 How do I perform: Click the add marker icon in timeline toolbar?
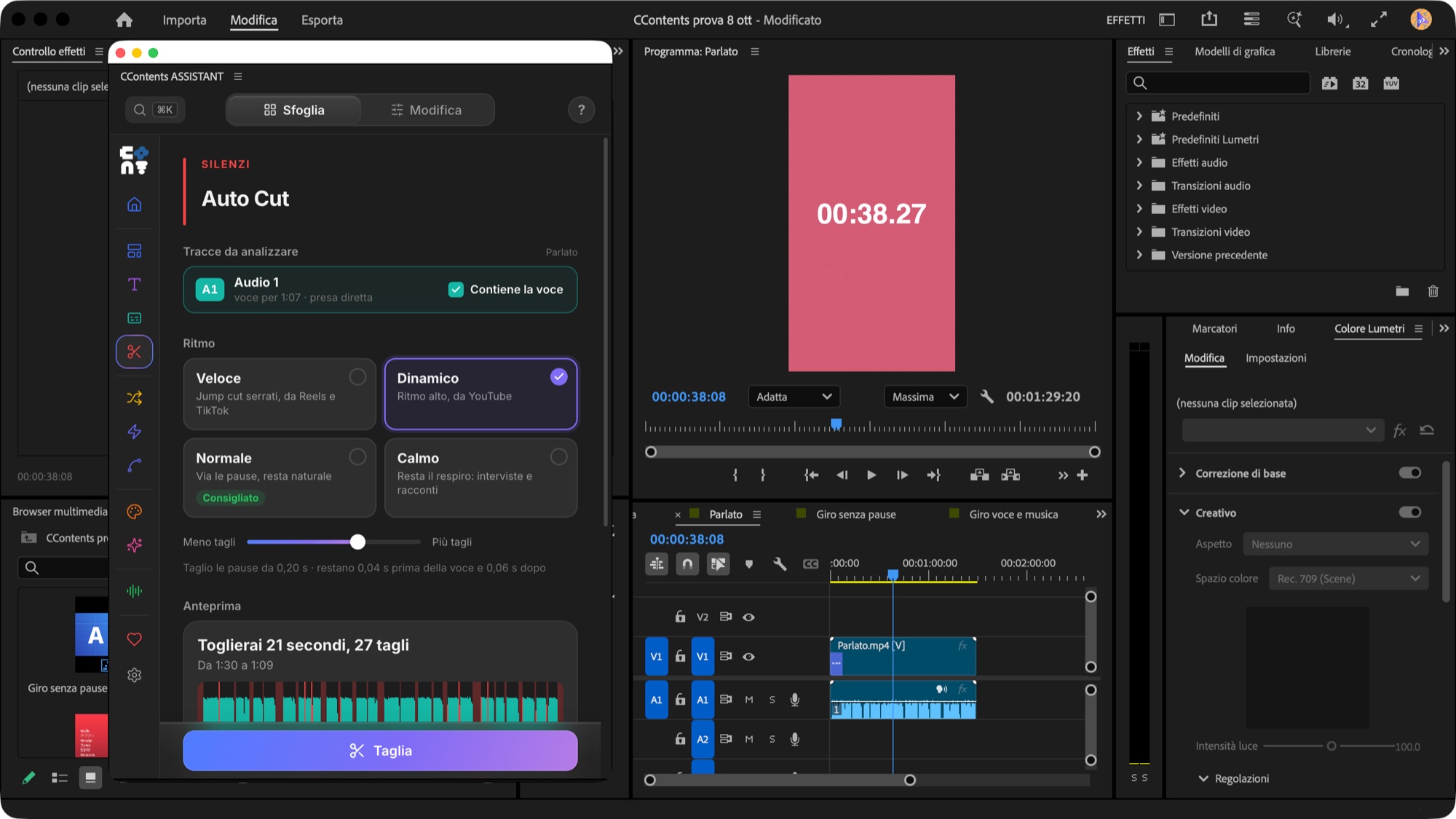(x=748, y=563)
